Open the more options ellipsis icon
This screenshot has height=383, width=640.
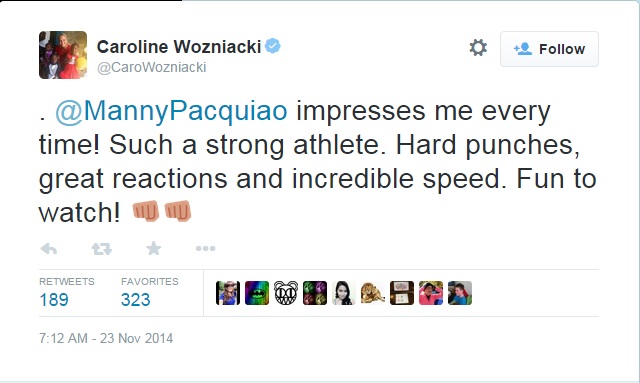205,248
